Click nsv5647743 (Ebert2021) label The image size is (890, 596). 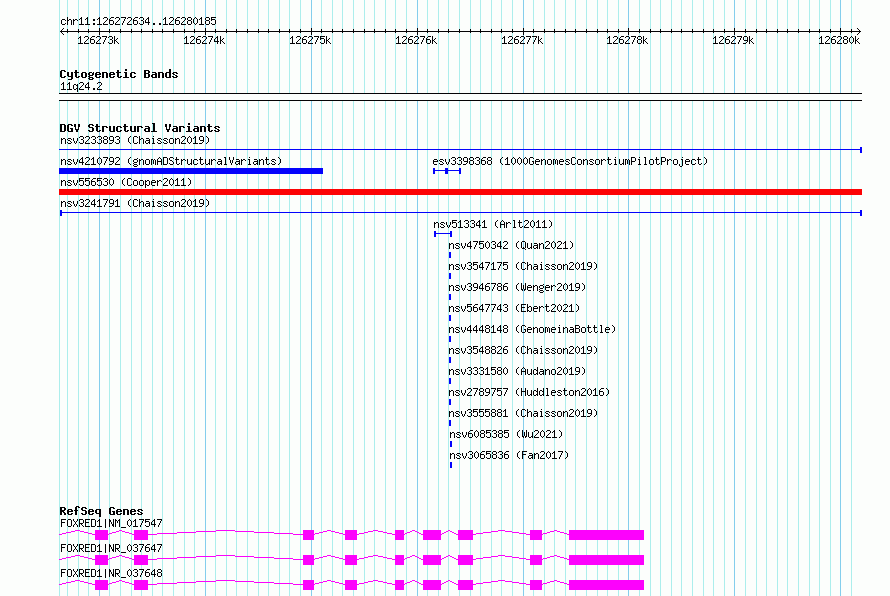(x=514, y=308)
